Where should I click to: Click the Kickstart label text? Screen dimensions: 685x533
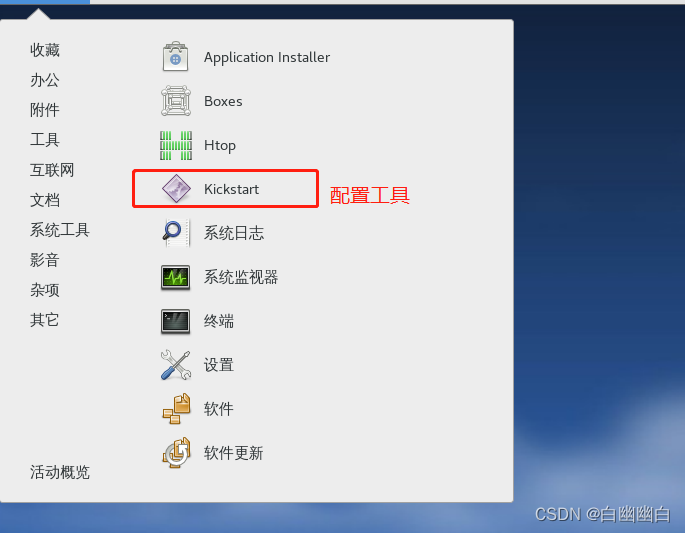[231, 189]
